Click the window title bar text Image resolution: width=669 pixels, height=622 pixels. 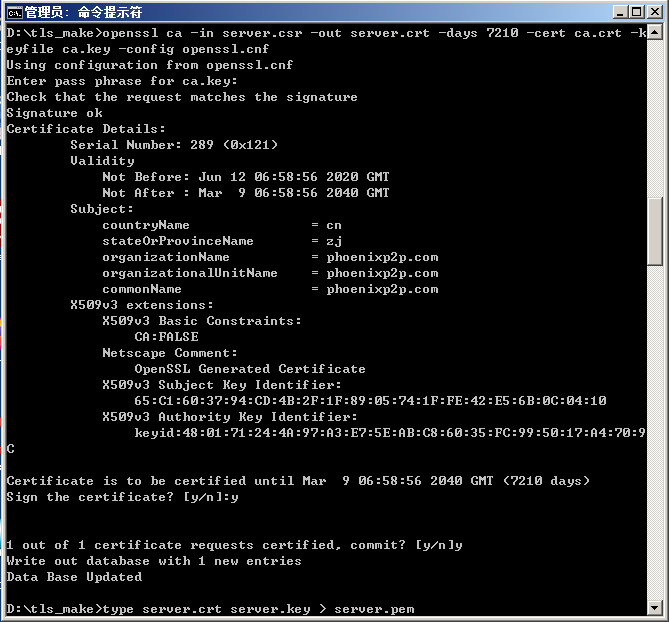click(x=83, y=12)
